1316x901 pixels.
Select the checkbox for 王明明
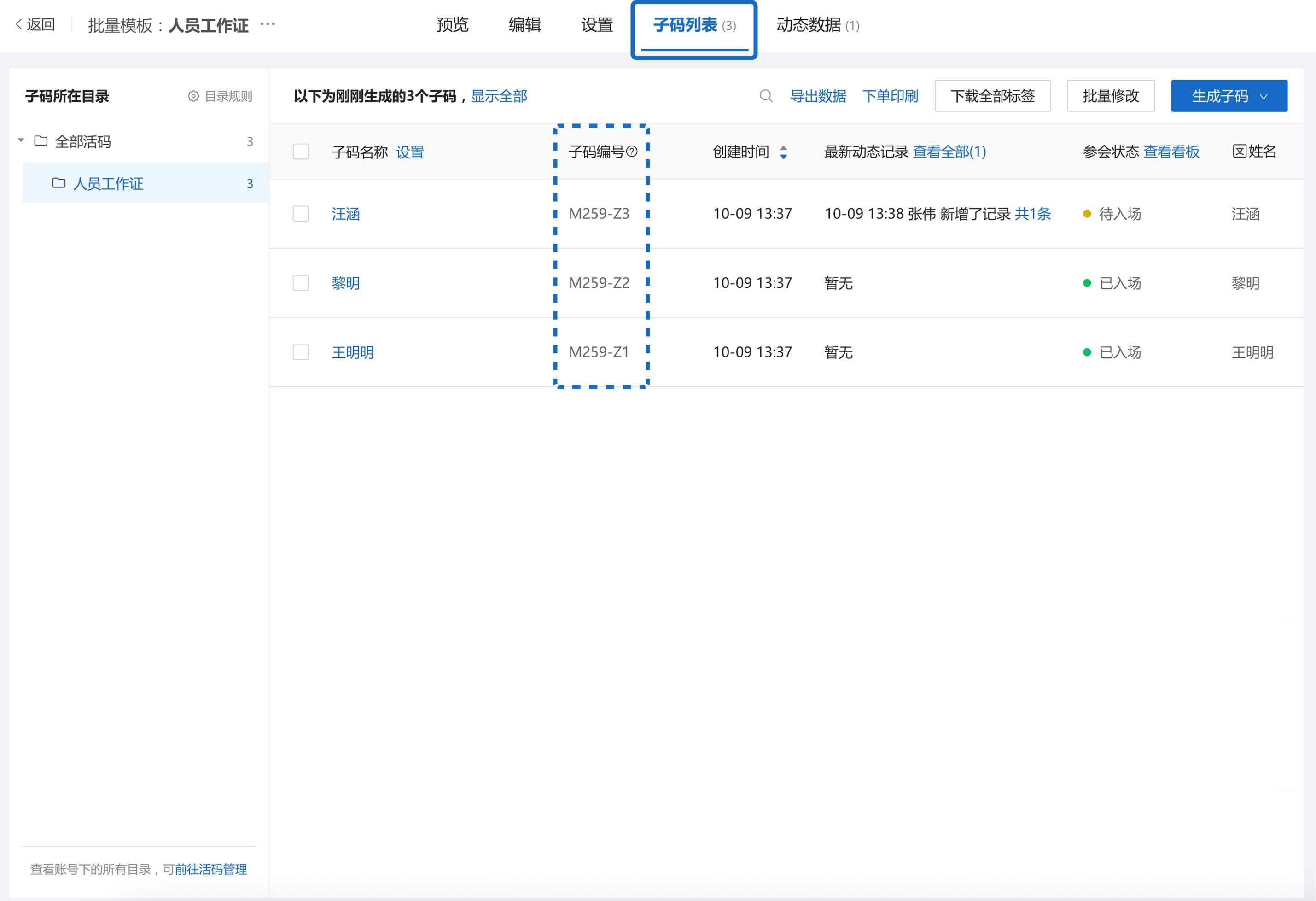(301, 352)
